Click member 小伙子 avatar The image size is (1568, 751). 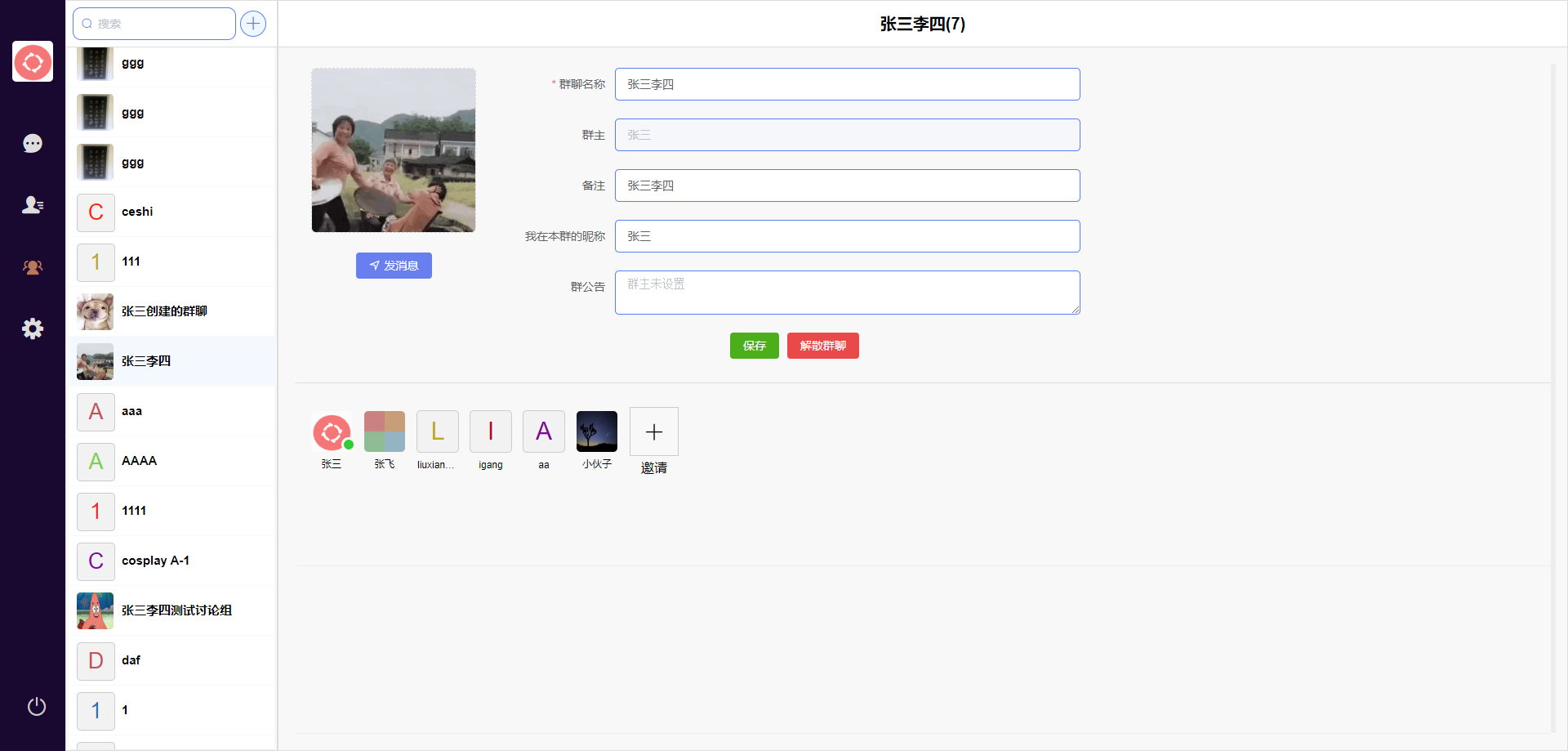[x=597, y=431]
